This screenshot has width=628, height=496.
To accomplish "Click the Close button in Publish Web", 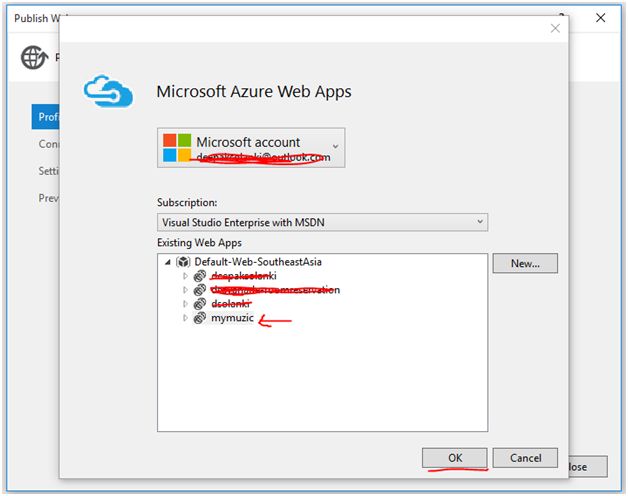I will tap(588, 467).
